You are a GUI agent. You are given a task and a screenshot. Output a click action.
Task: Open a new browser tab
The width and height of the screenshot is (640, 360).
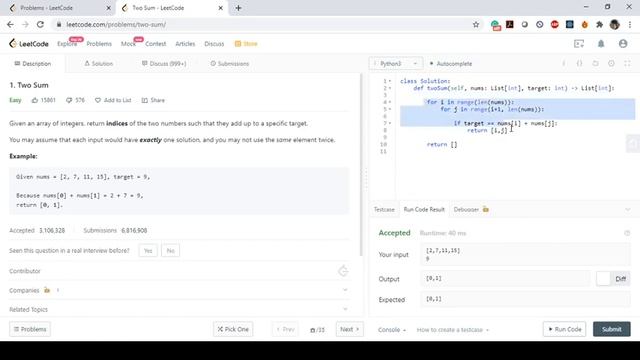pos(238,8)
